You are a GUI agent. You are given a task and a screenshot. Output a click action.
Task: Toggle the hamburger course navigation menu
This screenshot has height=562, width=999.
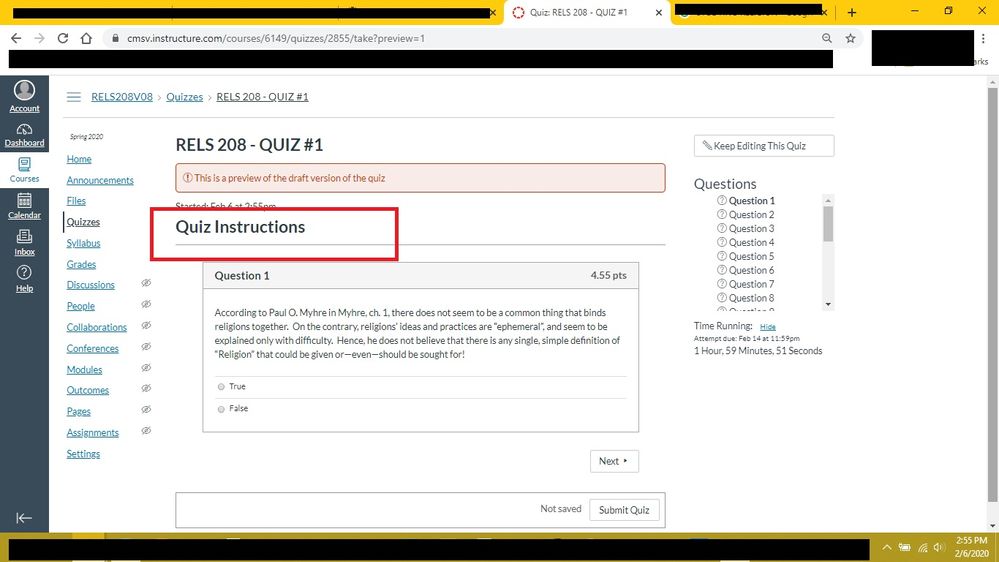click(x=73, y=97)
